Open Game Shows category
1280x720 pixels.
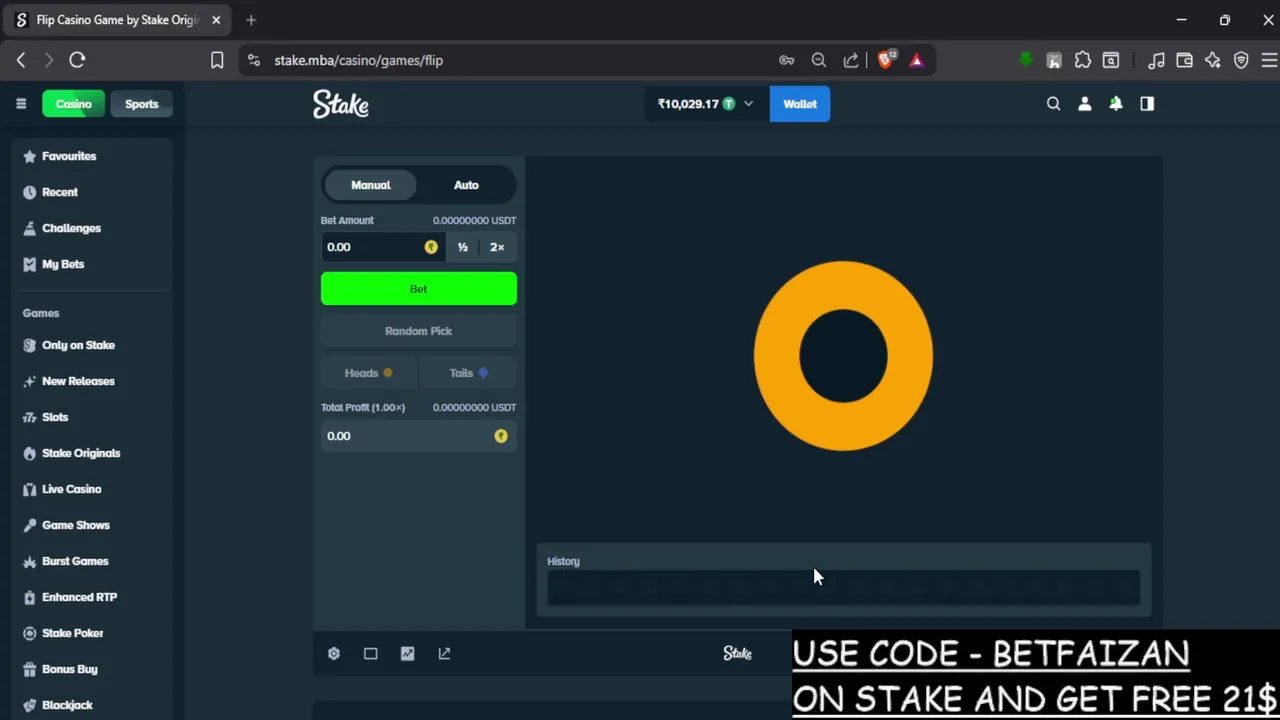click(76, 525)
